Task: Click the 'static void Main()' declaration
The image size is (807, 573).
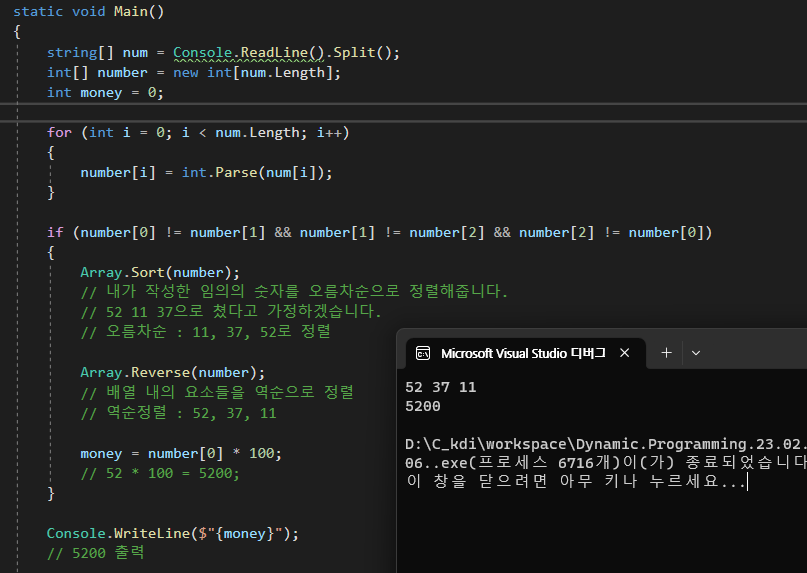Action: pos(89,11)
